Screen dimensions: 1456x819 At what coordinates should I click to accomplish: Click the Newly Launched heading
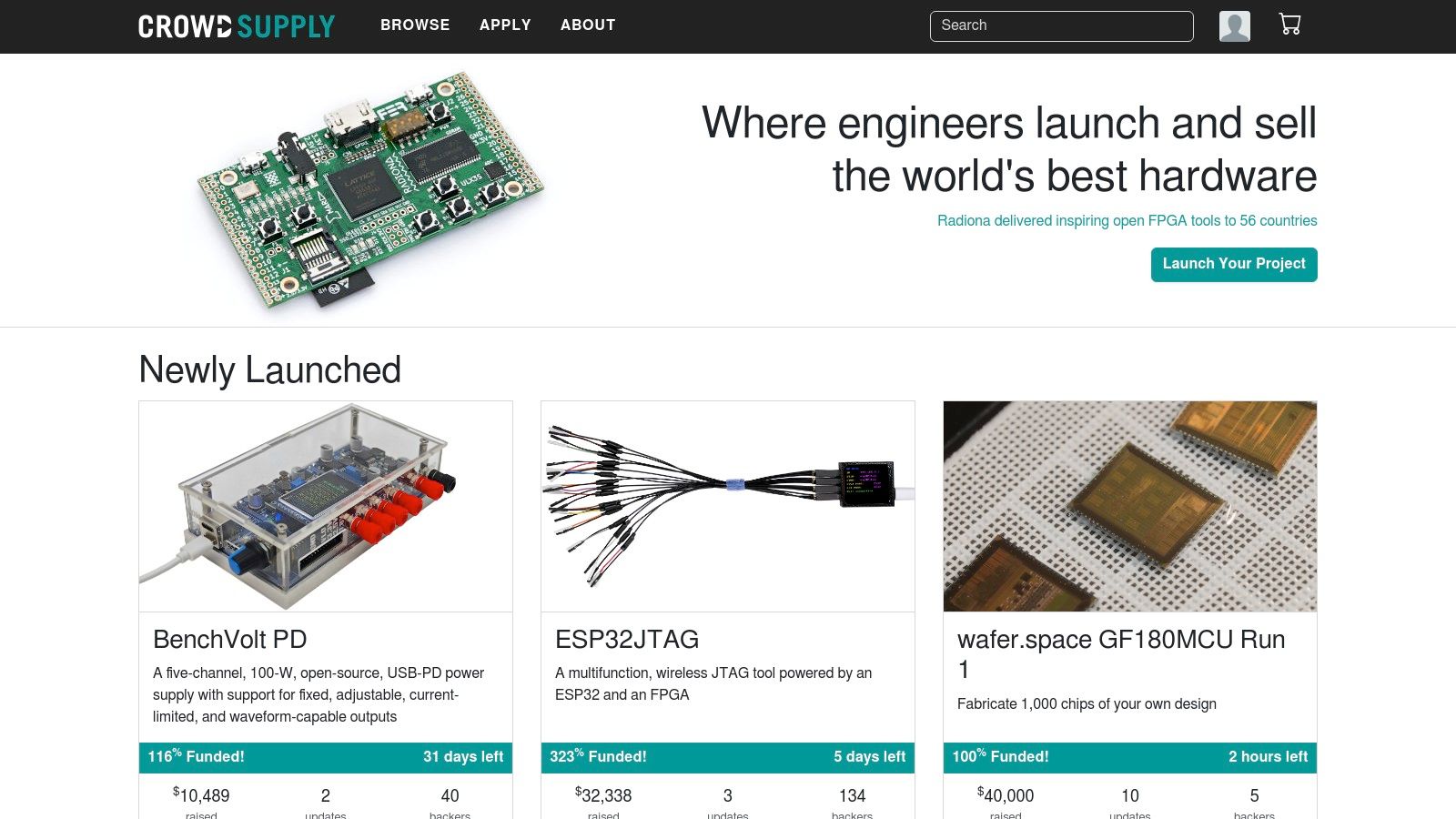tap(270, 370)
